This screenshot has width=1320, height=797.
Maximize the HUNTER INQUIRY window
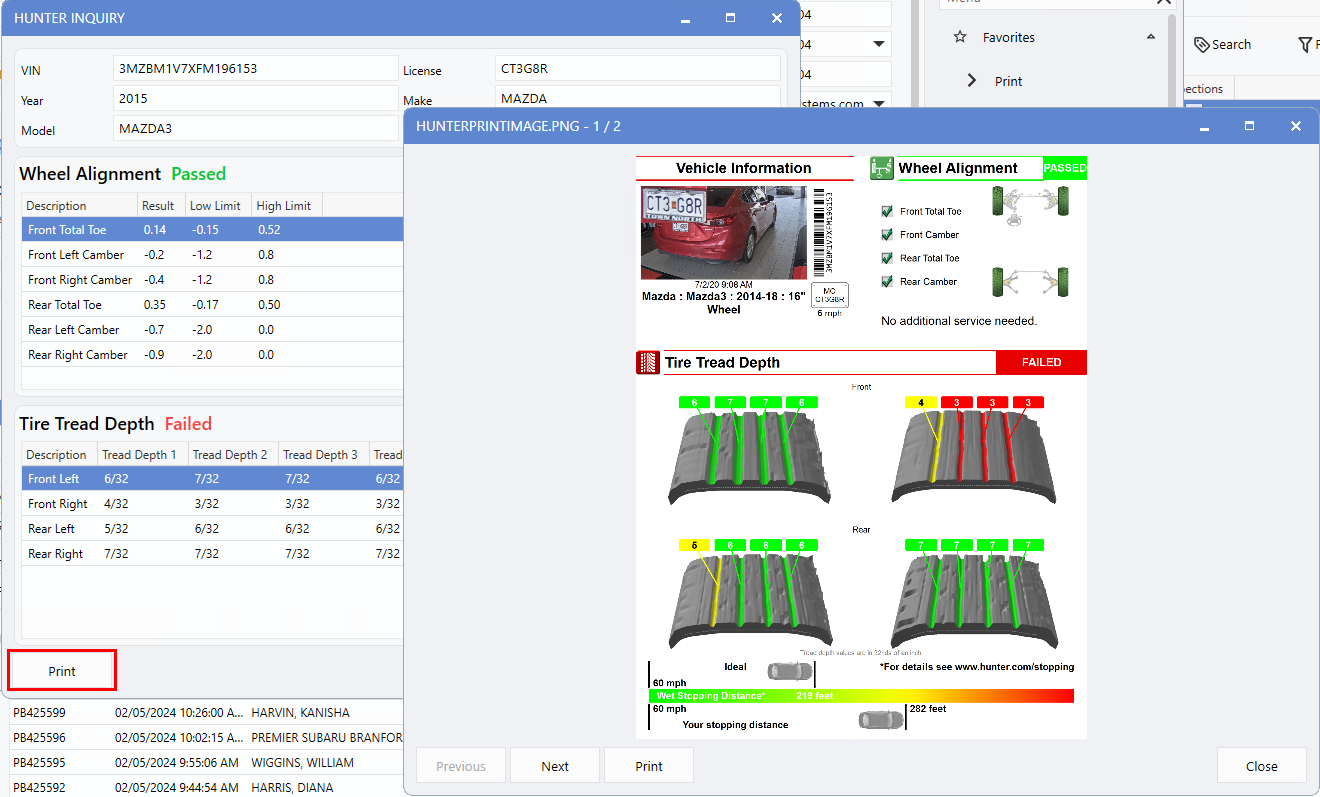tap(731, 18)
